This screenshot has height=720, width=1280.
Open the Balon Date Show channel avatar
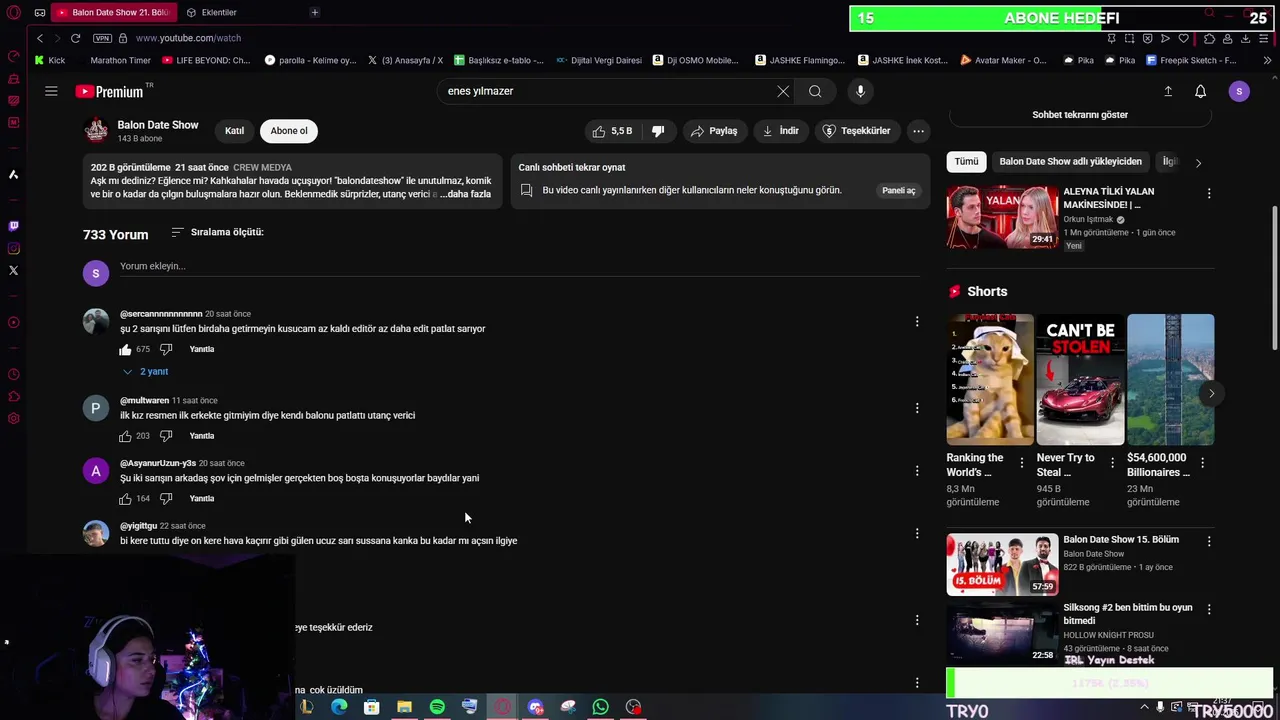[96, 131]
